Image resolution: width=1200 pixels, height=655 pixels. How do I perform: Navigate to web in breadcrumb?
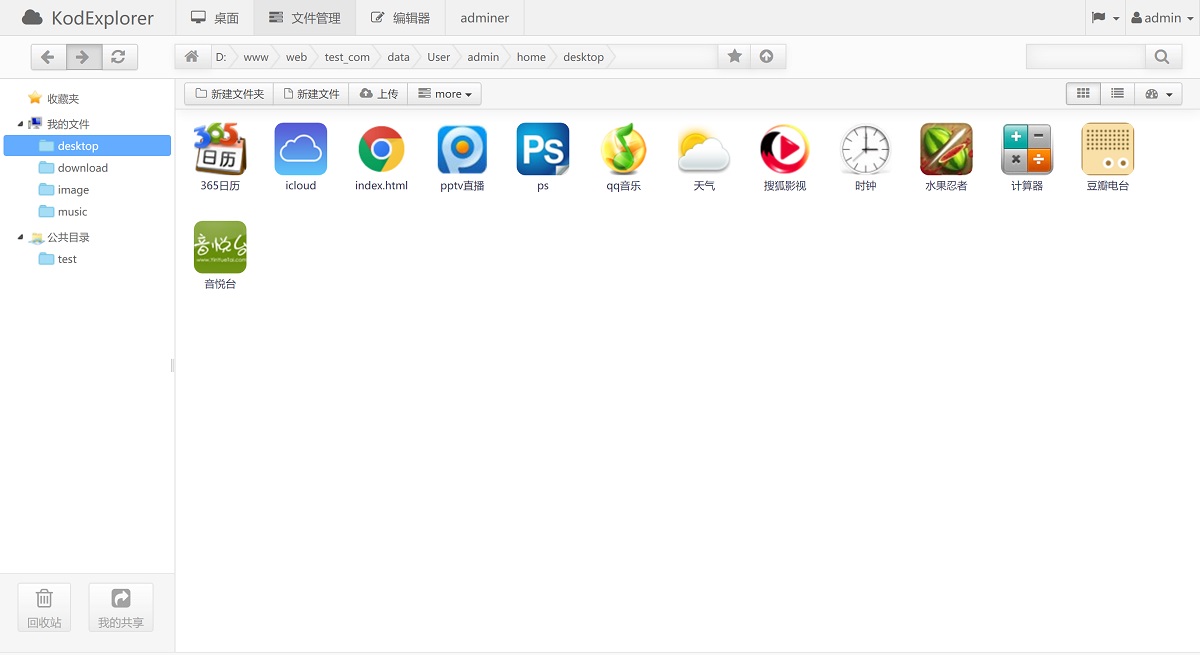[x=297, y=57]
